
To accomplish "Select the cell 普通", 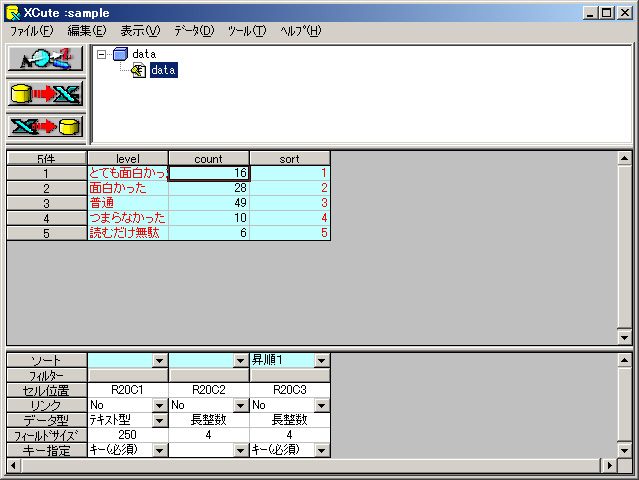I will pyautogui.click(x=128, y=203).
